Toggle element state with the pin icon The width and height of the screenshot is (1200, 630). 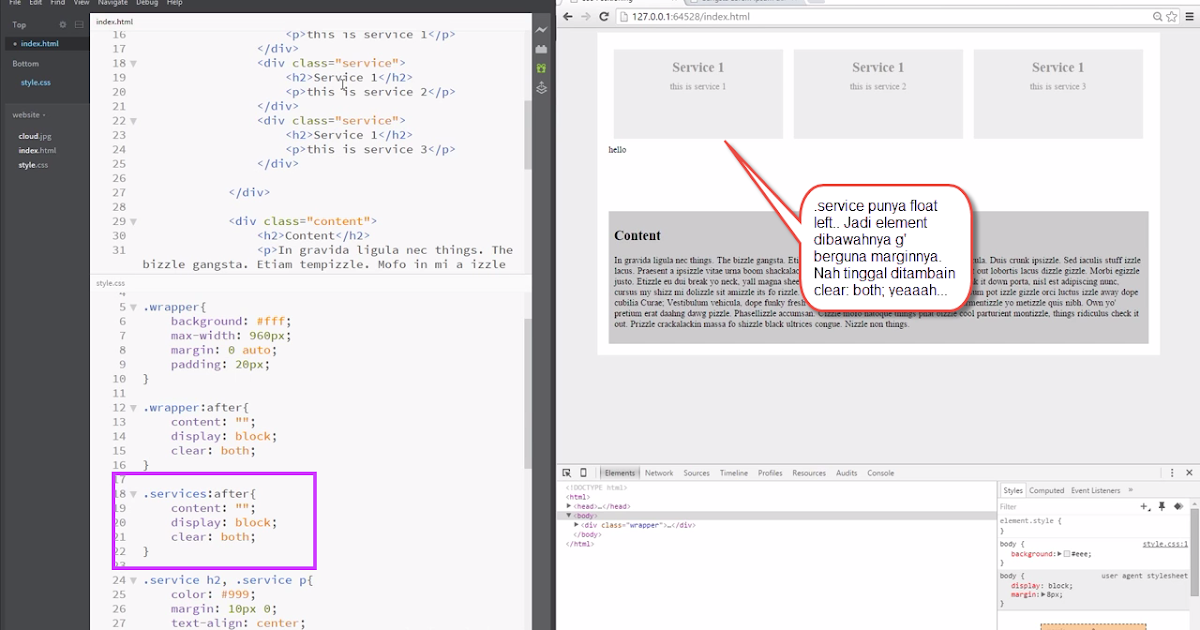click(x=1162, y=505)
